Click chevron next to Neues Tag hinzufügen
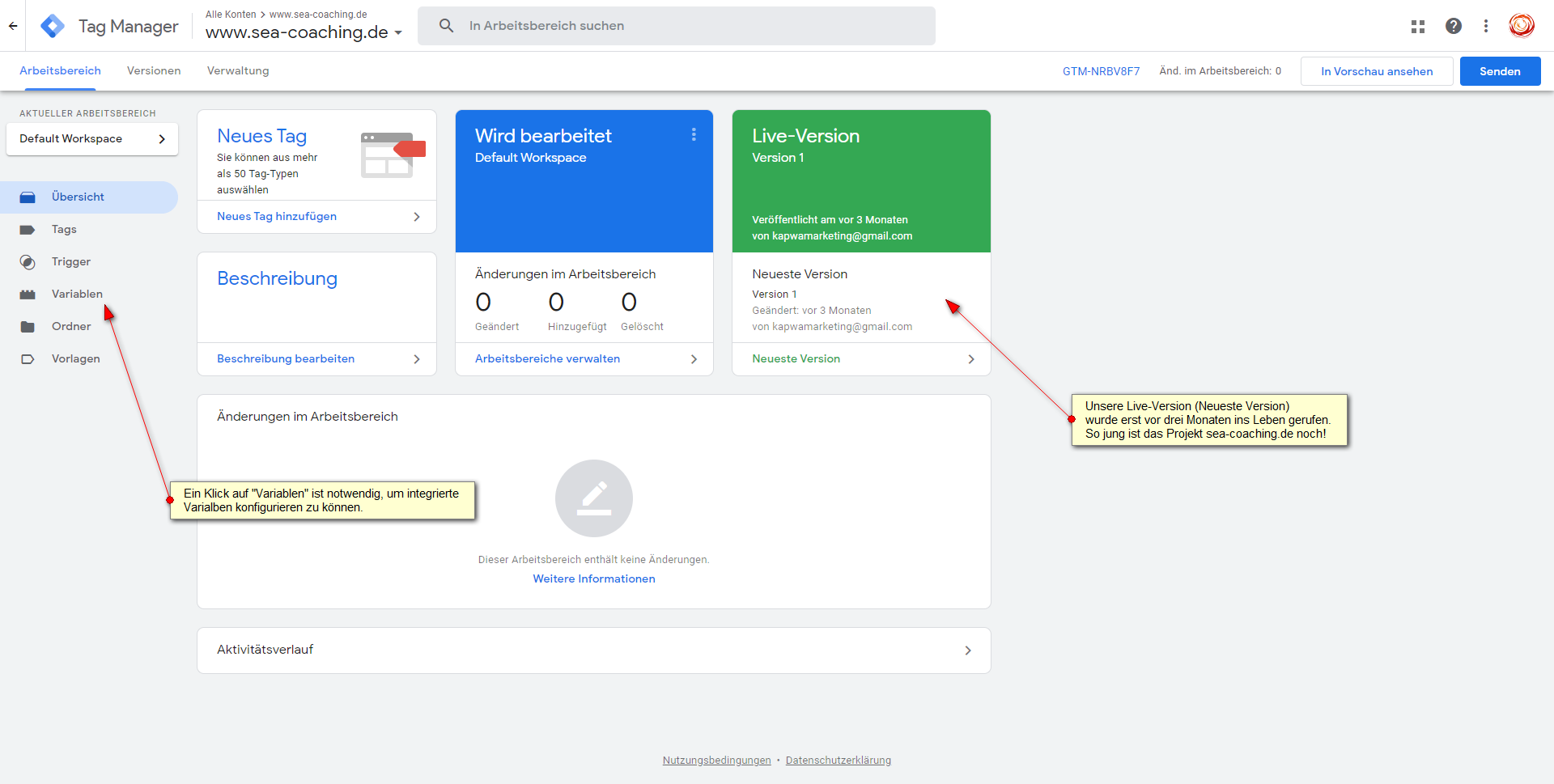Image resolution: width=1554 pixels, height=784 pixels. (x=417, y=217)
